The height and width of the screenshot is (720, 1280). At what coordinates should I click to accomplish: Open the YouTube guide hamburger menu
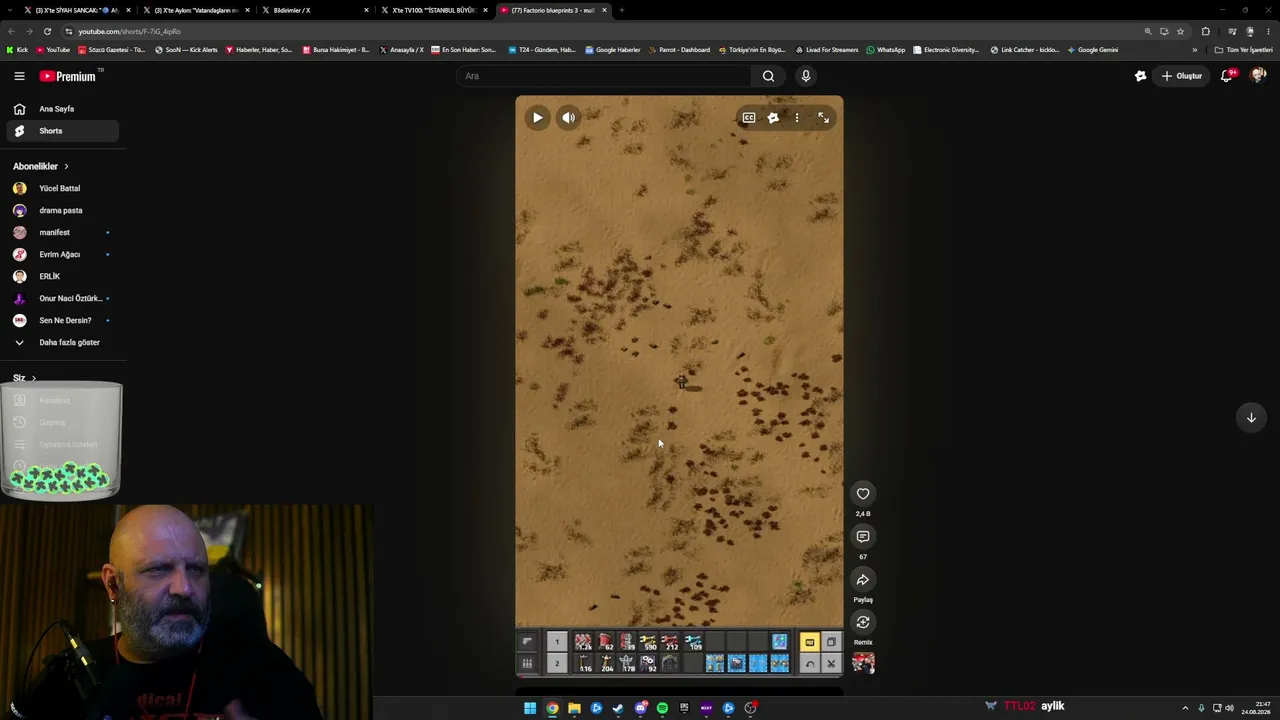[x=19, y=76]
